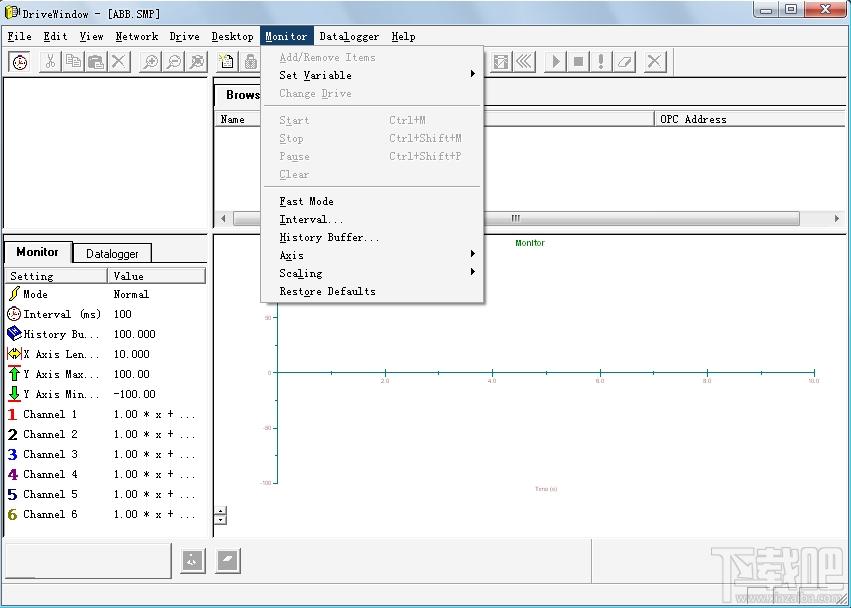The height and width of the screenshot is (608, 851).
Task: Toggle Fast Mode in Monitor menu
Action: pyautogui.click(x=372, y=201)
